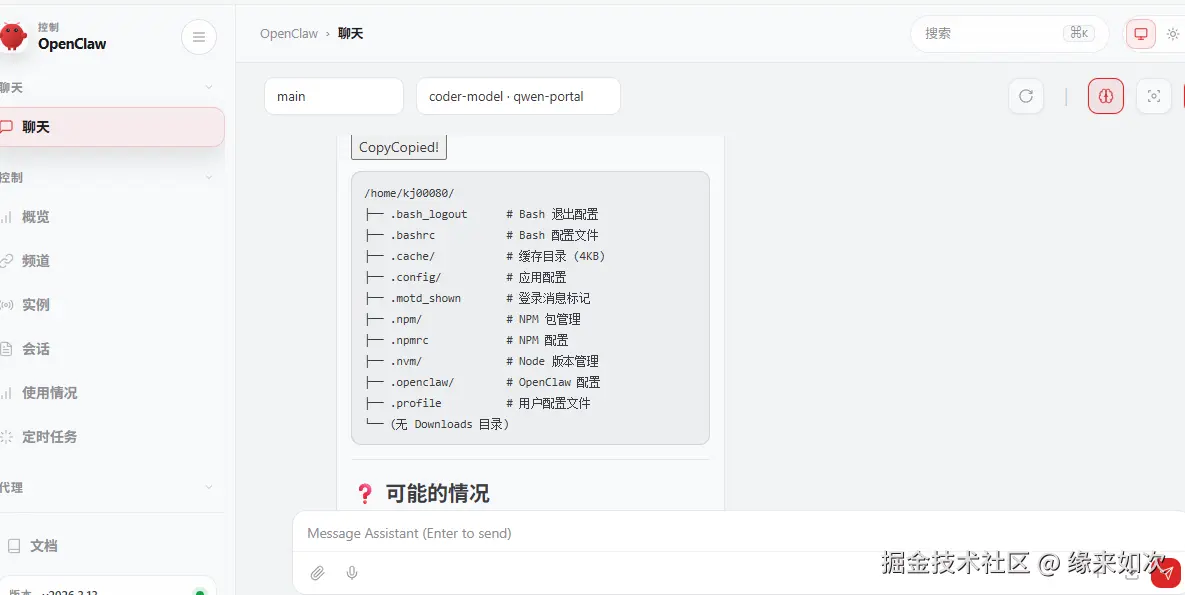This screenshot has width=1185, height=595.
Task: Click the refresh icon above the chat
Action: click(x=1026, y=96)
